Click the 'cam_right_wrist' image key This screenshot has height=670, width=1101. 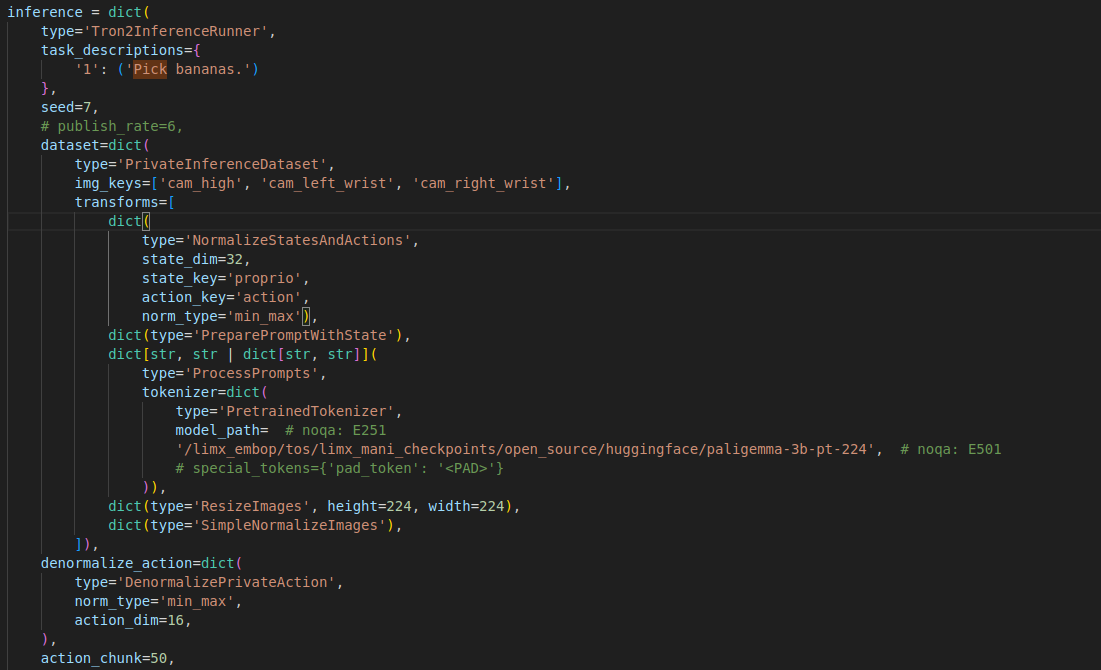point(482,183)
